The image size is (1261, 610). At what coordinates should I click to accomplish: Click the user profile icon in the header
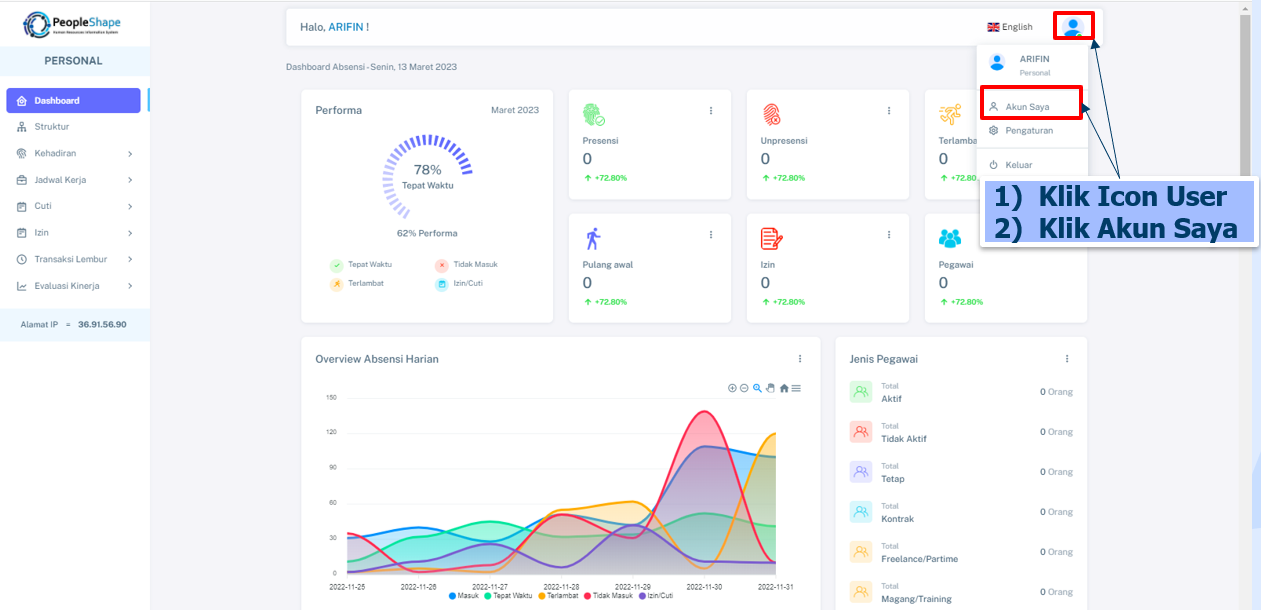pos(1073,26)
